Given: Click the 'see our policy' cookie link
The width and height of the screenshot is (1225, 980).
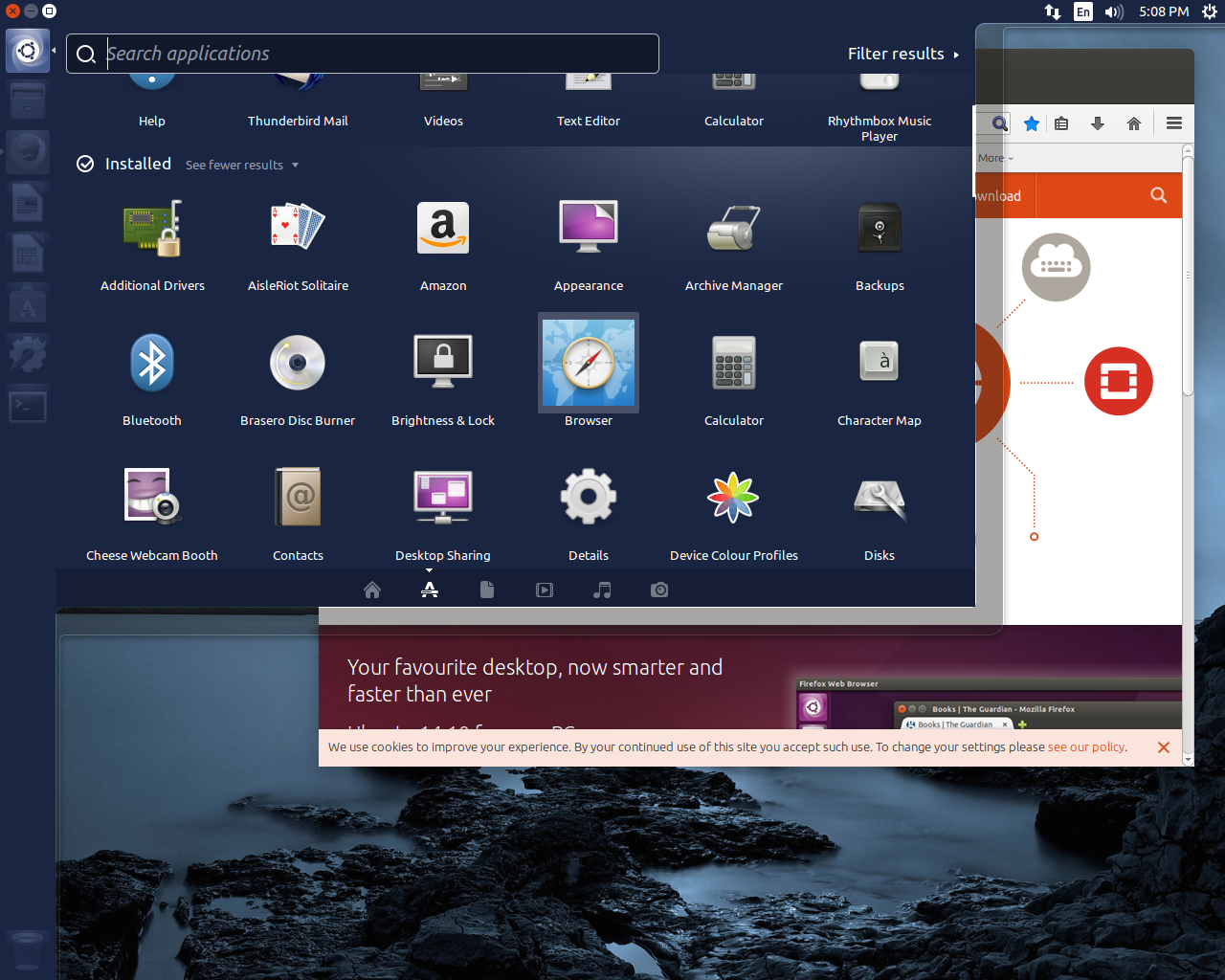Looking at the screenshot, I should [1087, 747].
